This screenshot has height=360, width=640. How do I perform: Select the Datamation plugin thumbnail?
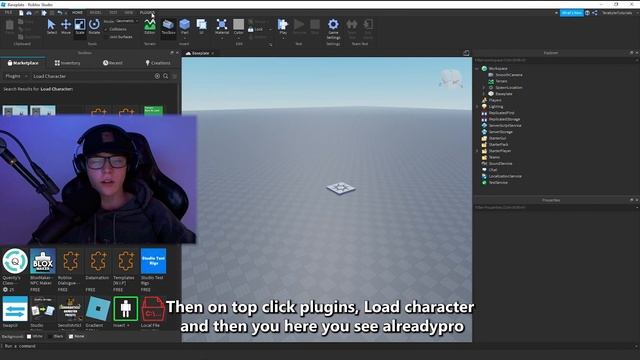98,261
